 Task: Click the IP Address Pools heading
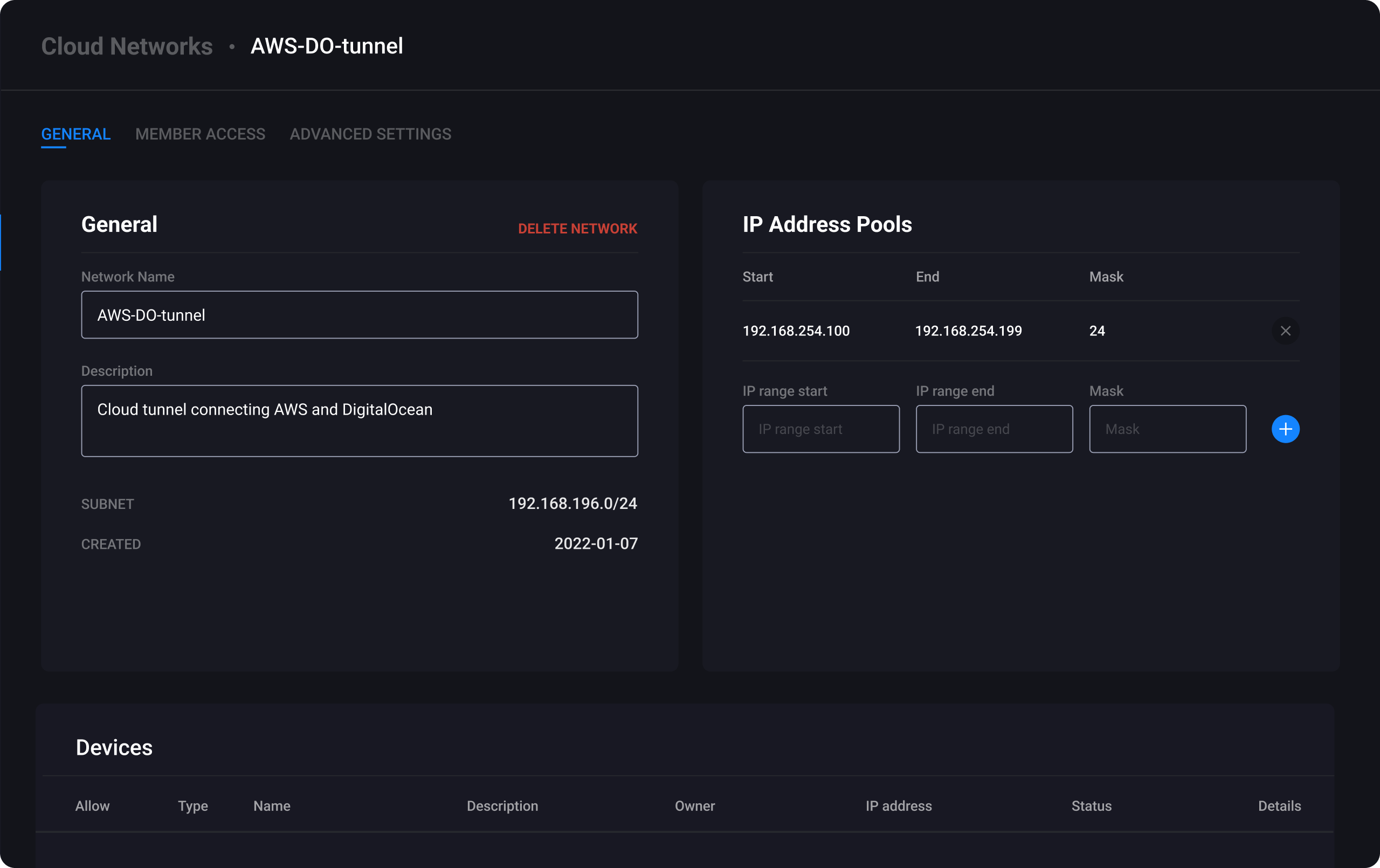[x=827, y=224]
